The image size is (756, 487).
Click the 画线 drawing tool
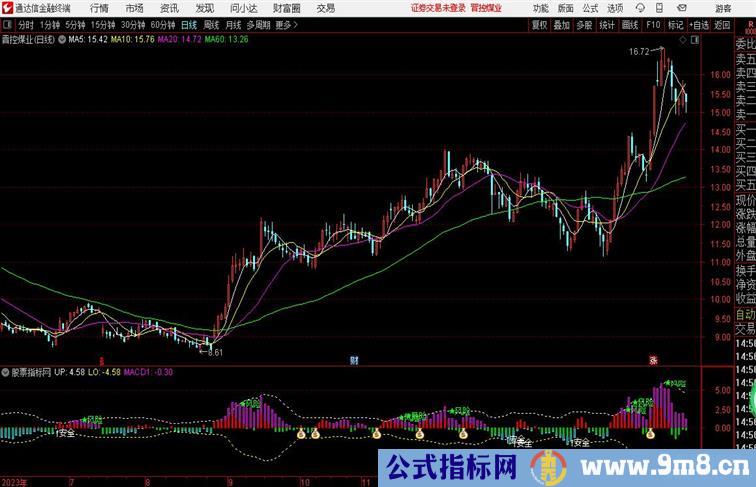(x=630, y=25)
